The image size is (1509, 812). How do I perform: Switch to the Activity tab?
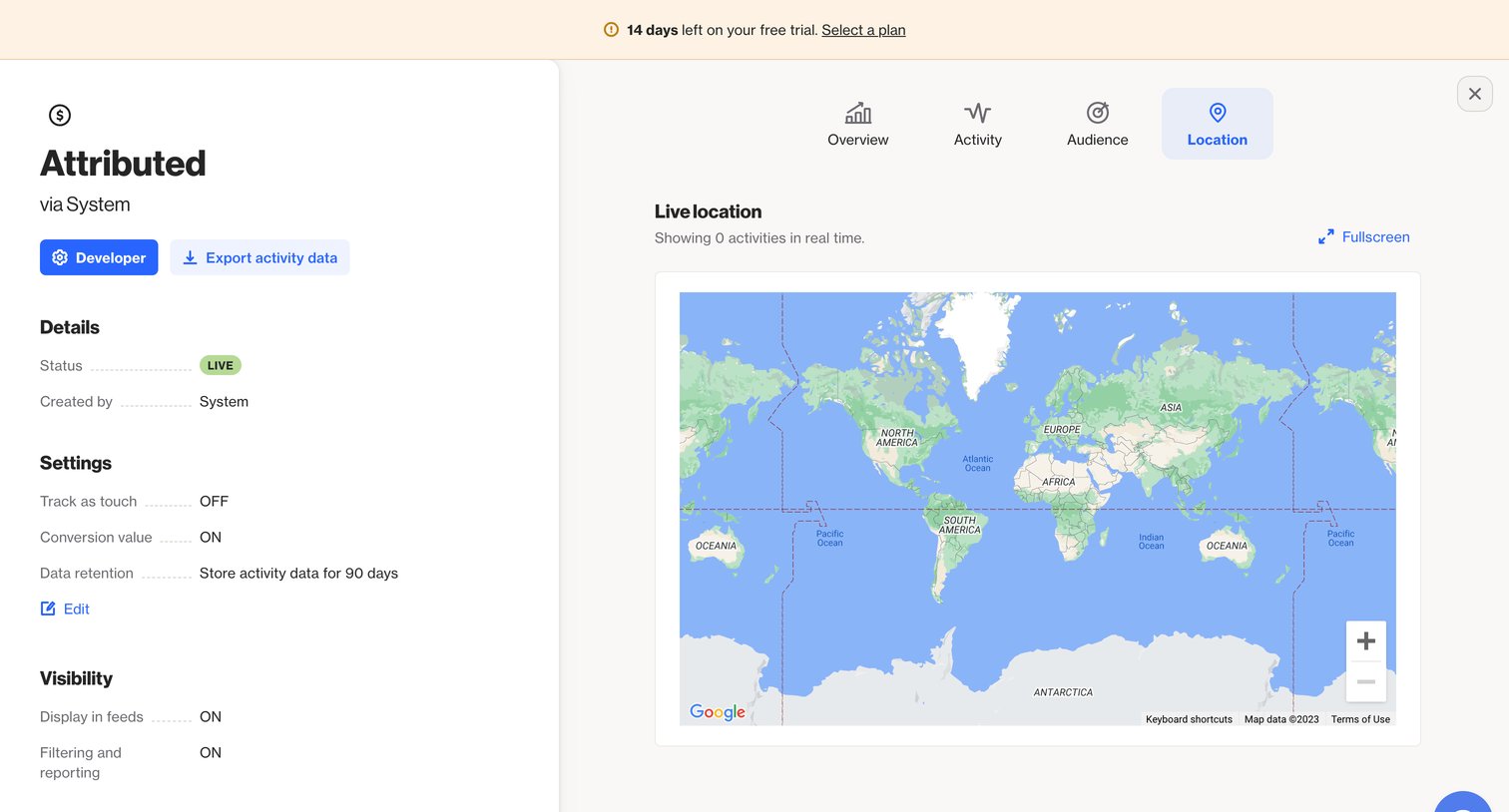pos(978,124)
